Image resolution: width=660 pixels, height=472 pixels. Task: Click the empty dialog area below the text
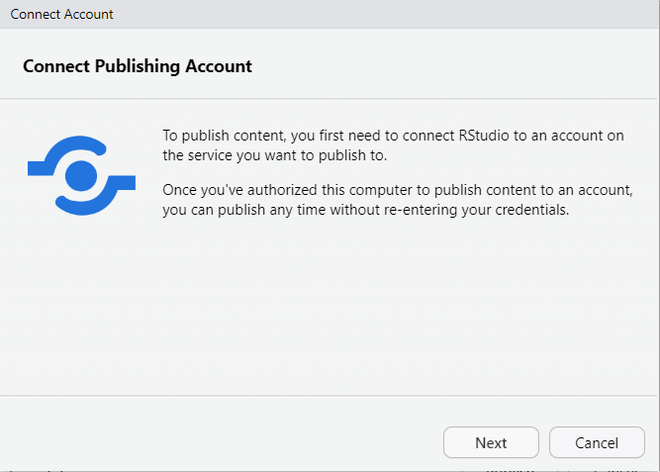330,310
